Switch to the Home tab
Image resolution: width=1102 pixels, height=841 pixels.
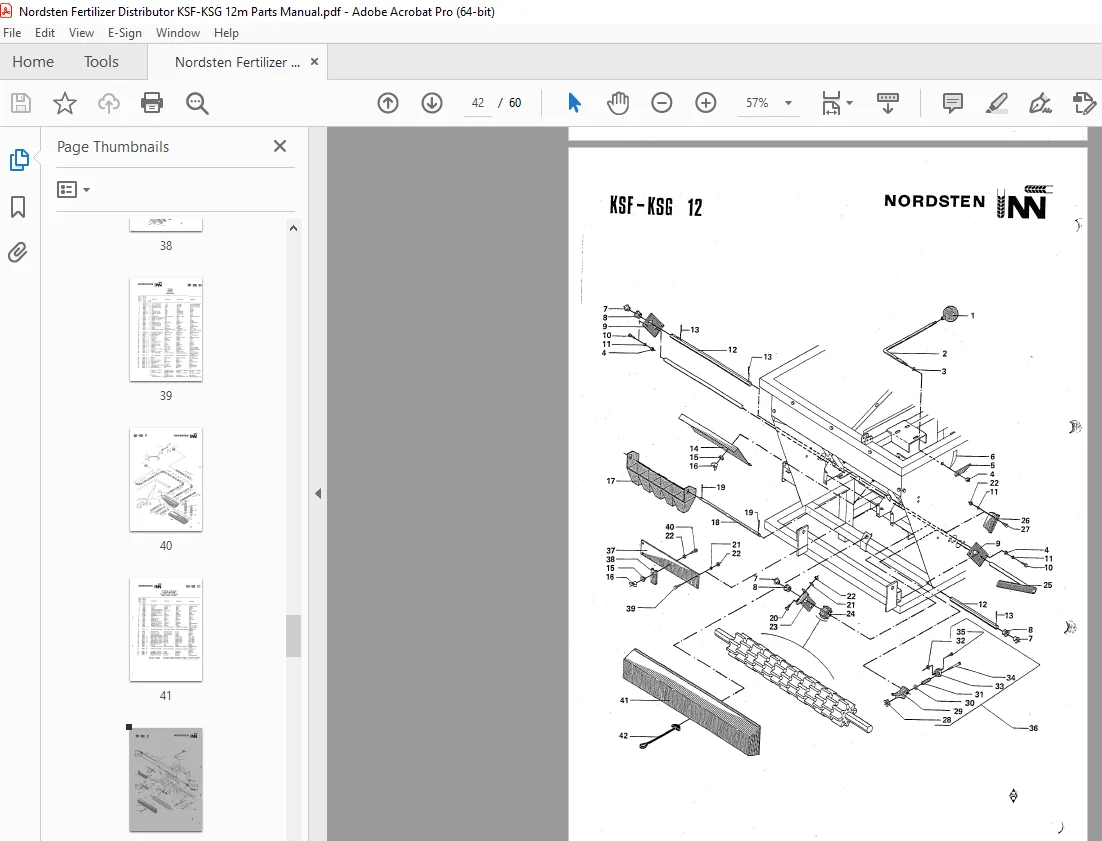click(33, 62)
